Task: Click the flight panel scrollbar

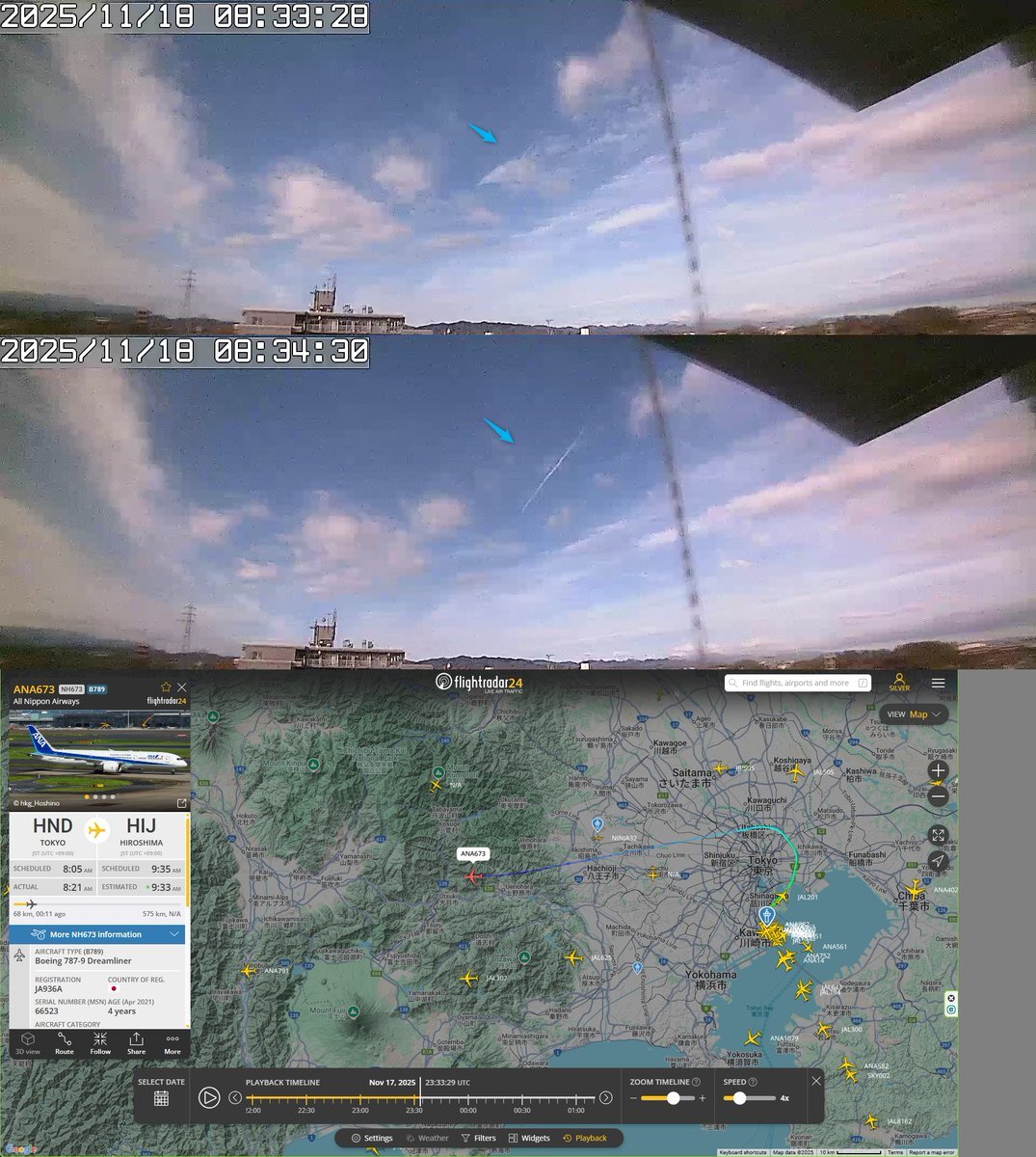Action: coord(188,860)
